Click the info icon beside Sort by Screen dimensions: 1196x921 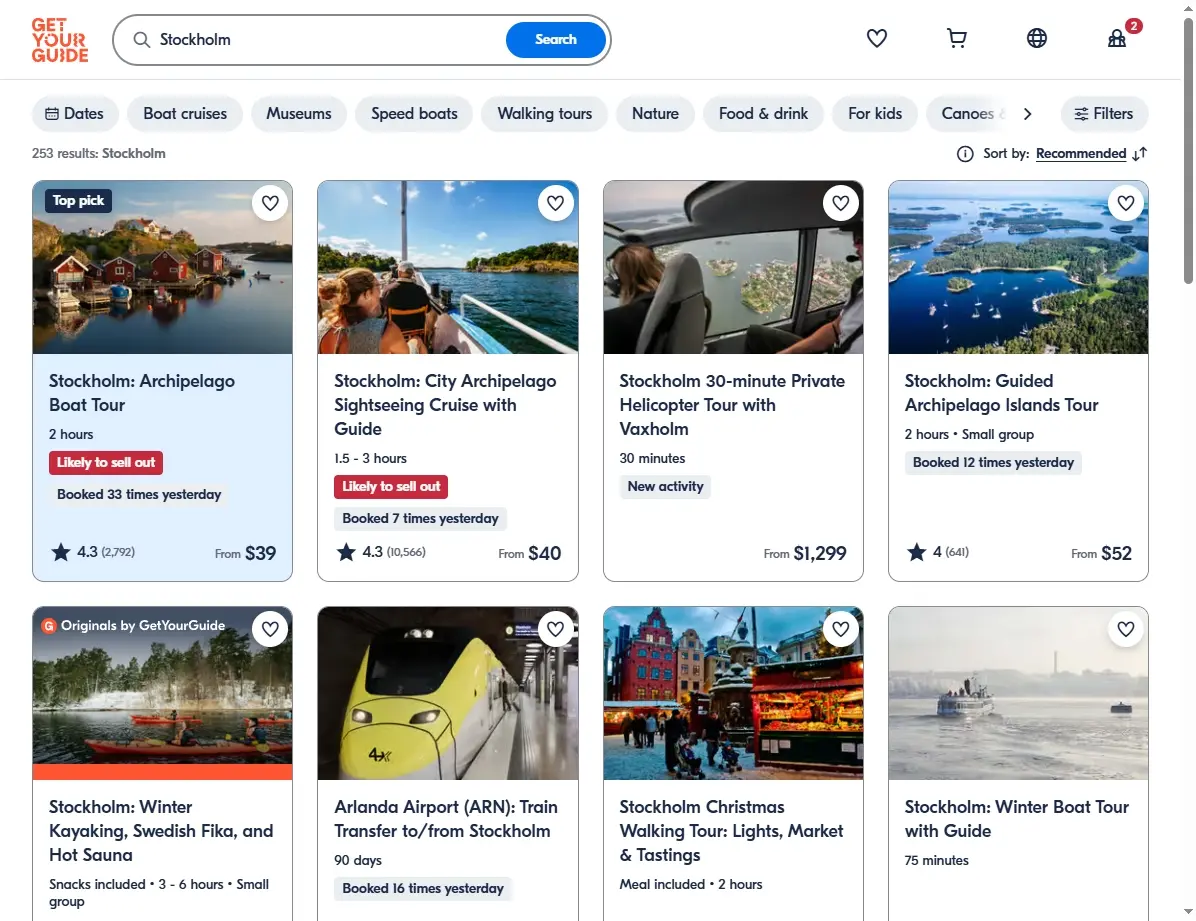tap(965, 154)
